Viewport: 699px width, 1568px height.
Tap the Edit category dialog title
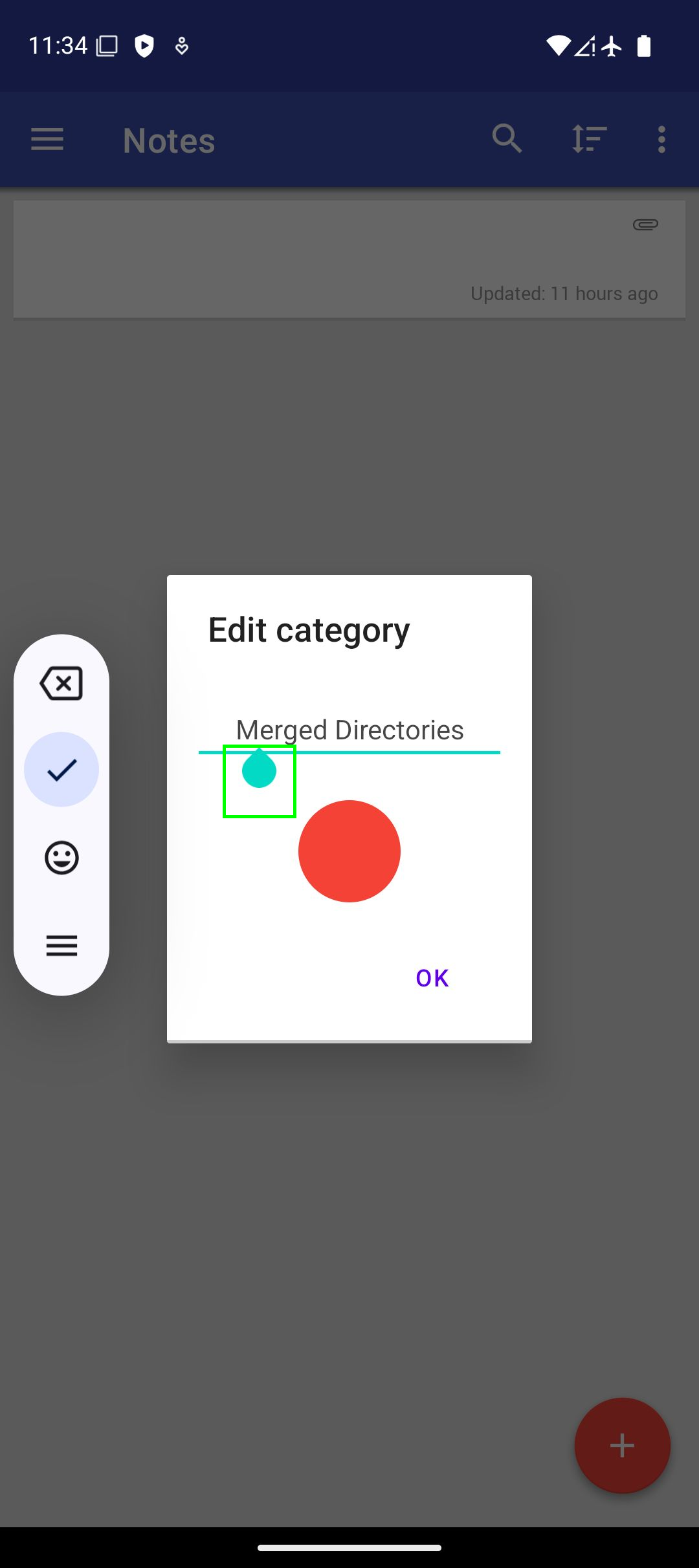[x=309, y=630]
